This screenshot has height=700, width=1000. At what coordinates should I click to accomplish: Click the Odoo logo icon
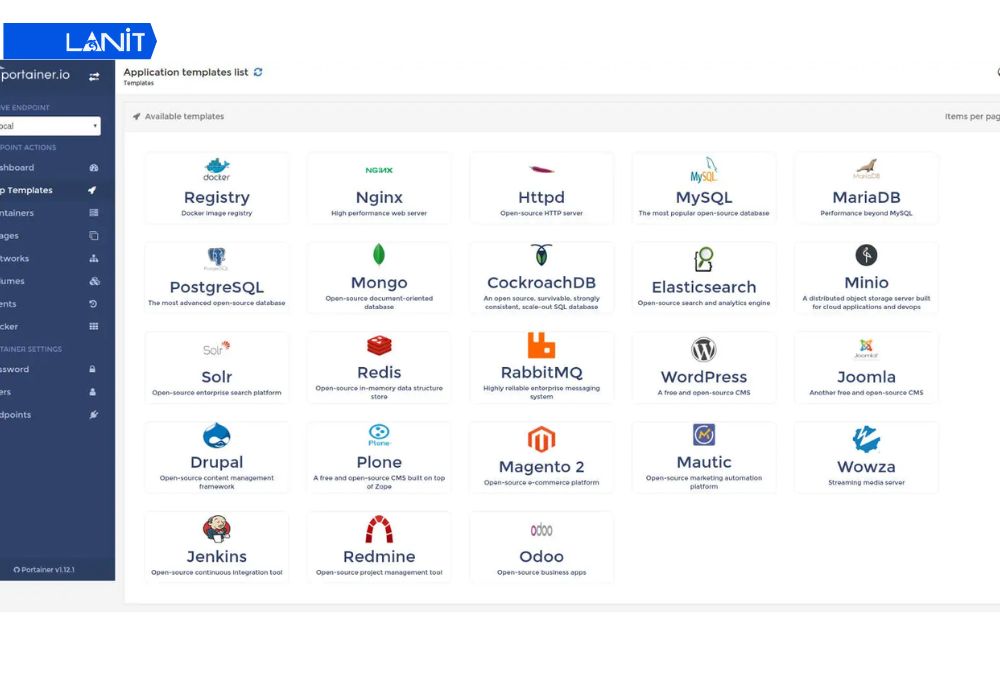[x=541, y=530]
